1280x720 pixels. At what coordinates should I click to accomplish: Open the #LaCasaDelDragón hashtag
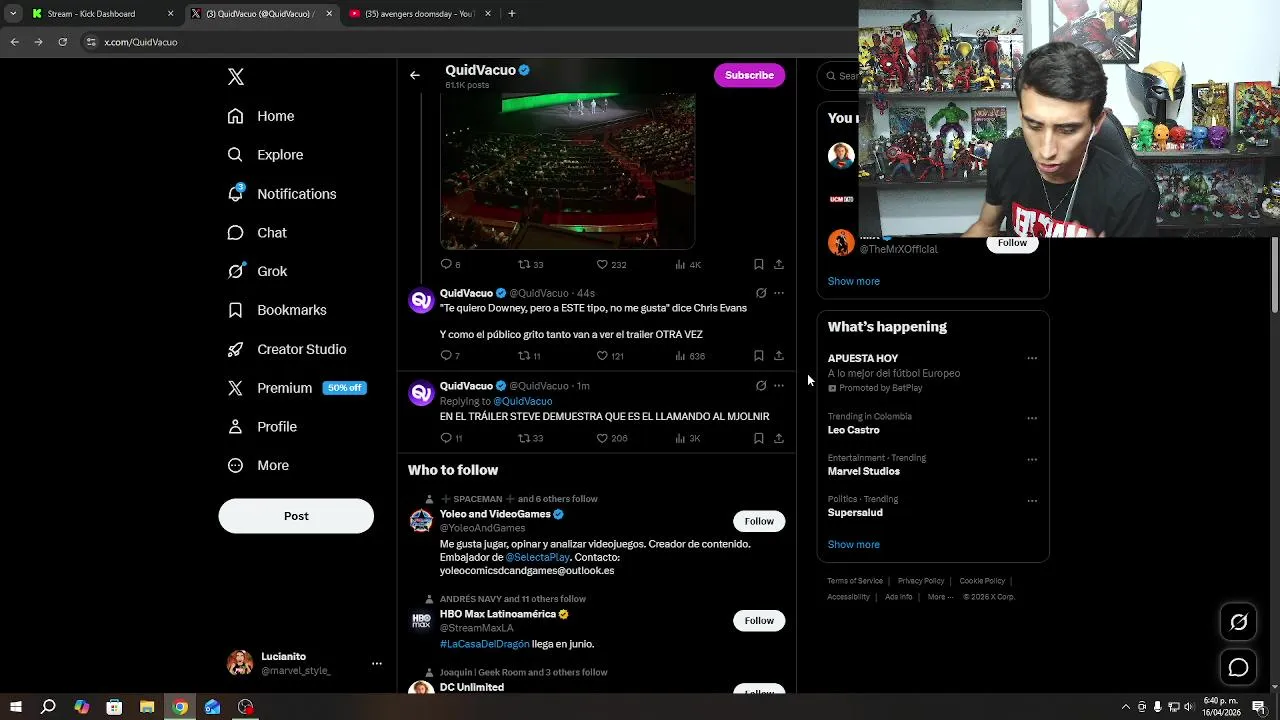(484, 644)
